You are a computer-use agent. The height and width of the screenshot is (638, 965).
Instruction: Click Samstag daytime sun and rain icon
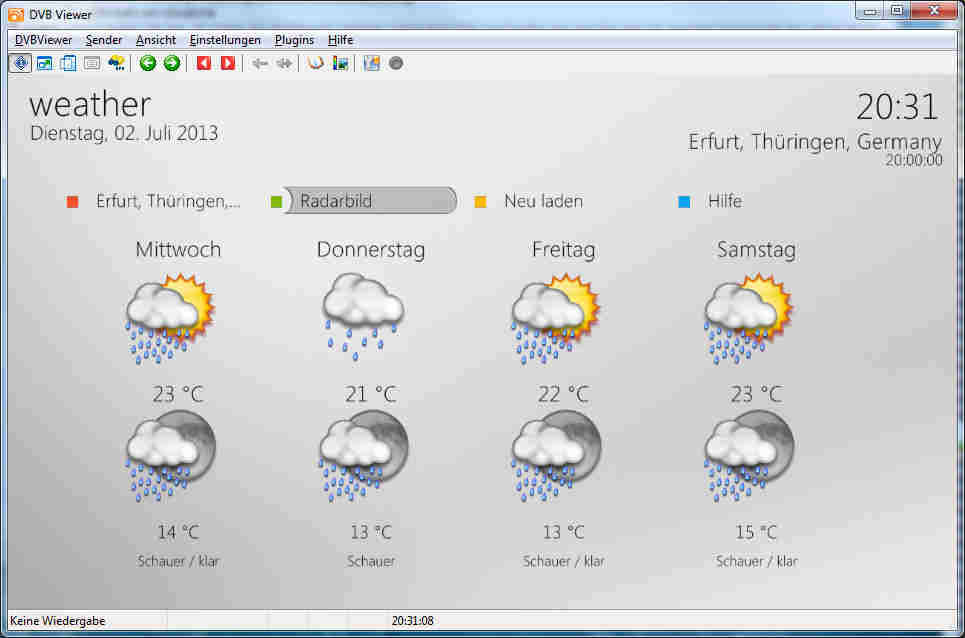point(748,319)
